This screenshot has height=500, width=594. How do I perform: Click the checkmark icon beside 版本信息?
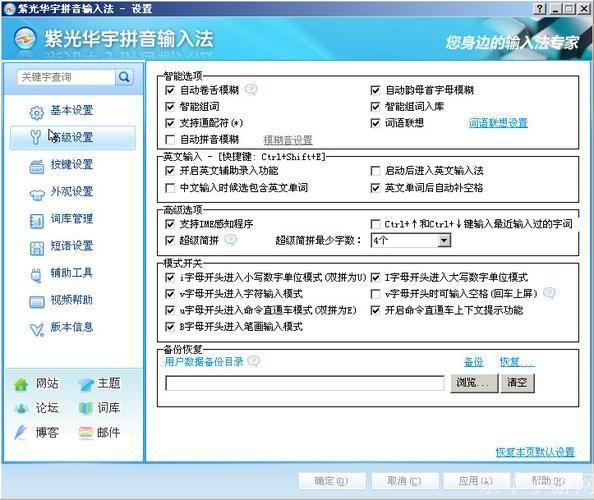37,330
